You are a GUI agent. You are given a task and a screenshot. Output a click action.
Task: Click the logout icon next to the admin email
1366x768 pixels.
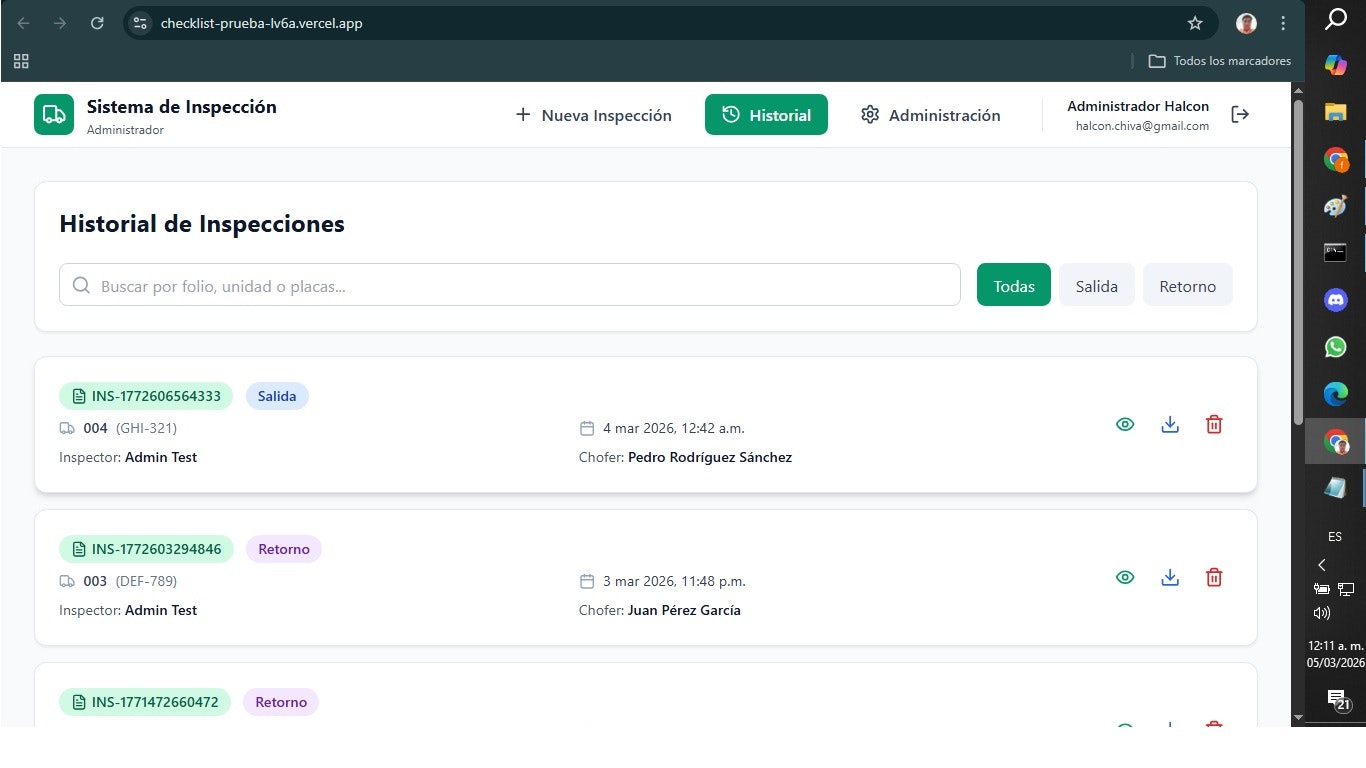[x=1240, y=114]
